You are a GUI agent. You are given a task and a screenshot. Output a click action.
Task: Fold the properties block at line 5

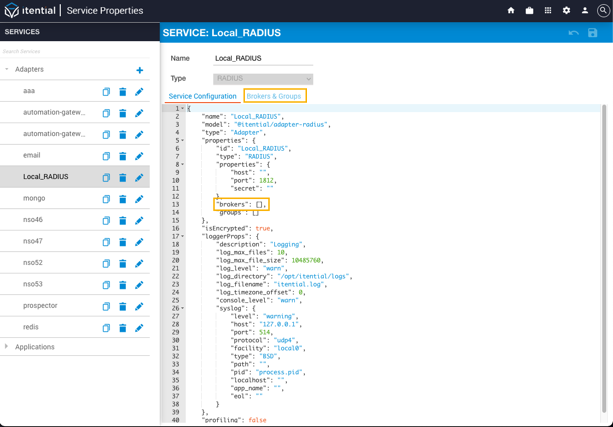(x=183, y=140)
